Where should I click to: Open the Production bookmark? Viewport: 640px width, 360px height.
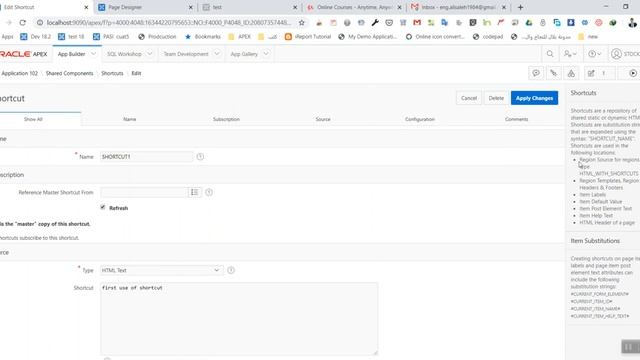157,37
